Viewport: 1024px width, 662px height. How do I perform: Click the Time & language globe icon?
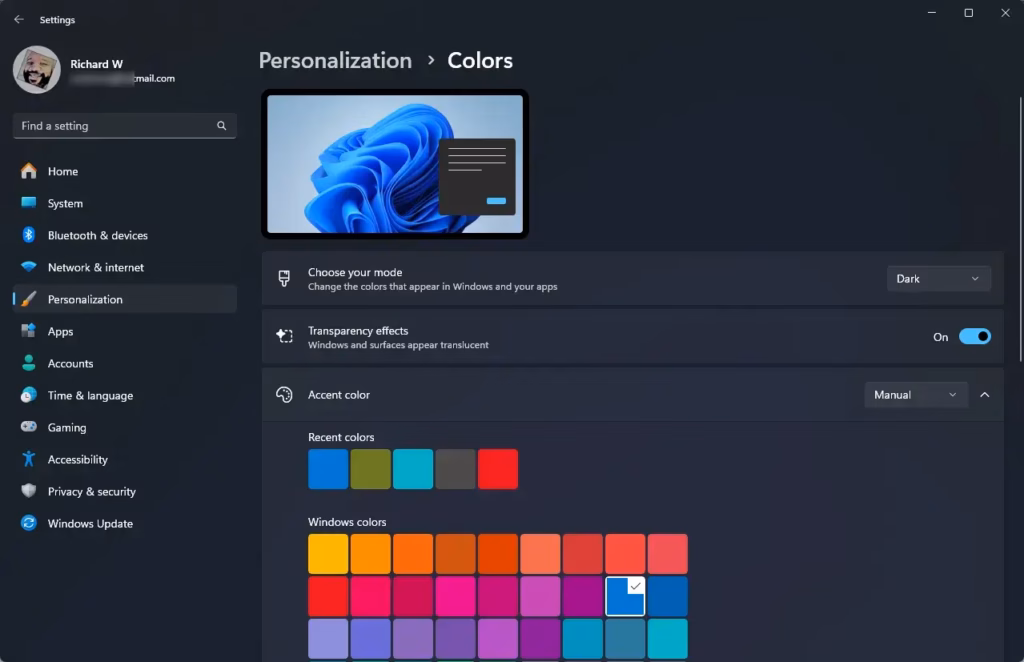coord(29,395)
